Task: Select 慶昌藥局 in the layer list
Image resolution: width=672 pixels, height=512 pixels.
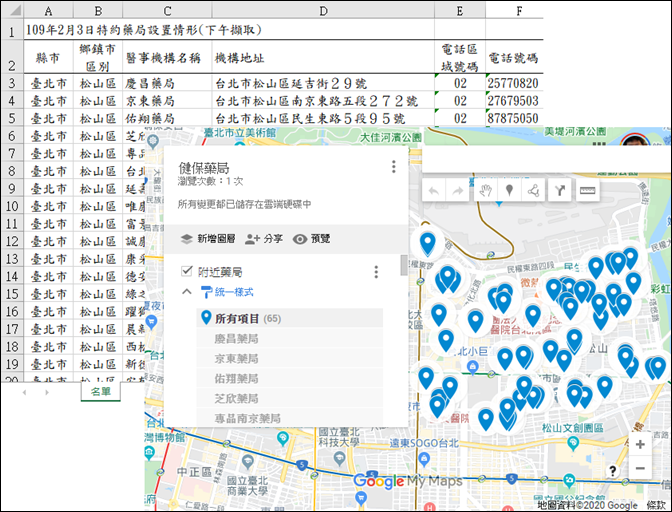Action: [290, 338]
